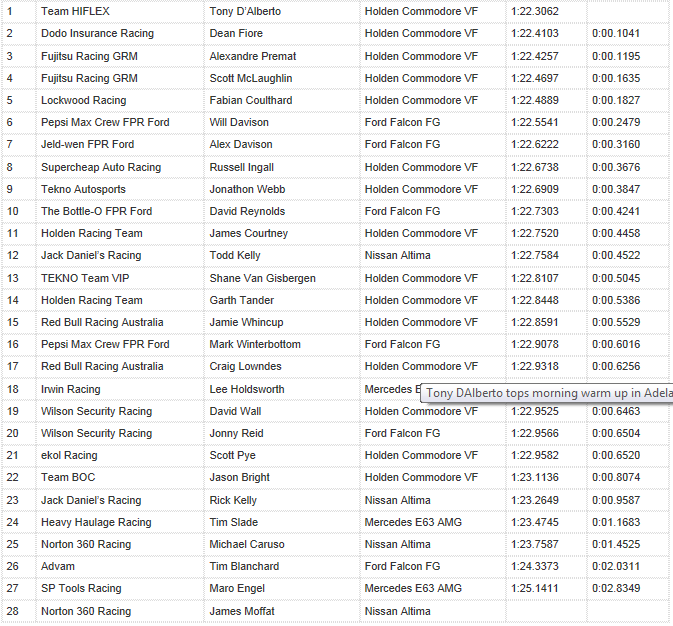Select driver Todd Kelly
The width and height of the screenshot is (673, 626).
tap(235, 255)
